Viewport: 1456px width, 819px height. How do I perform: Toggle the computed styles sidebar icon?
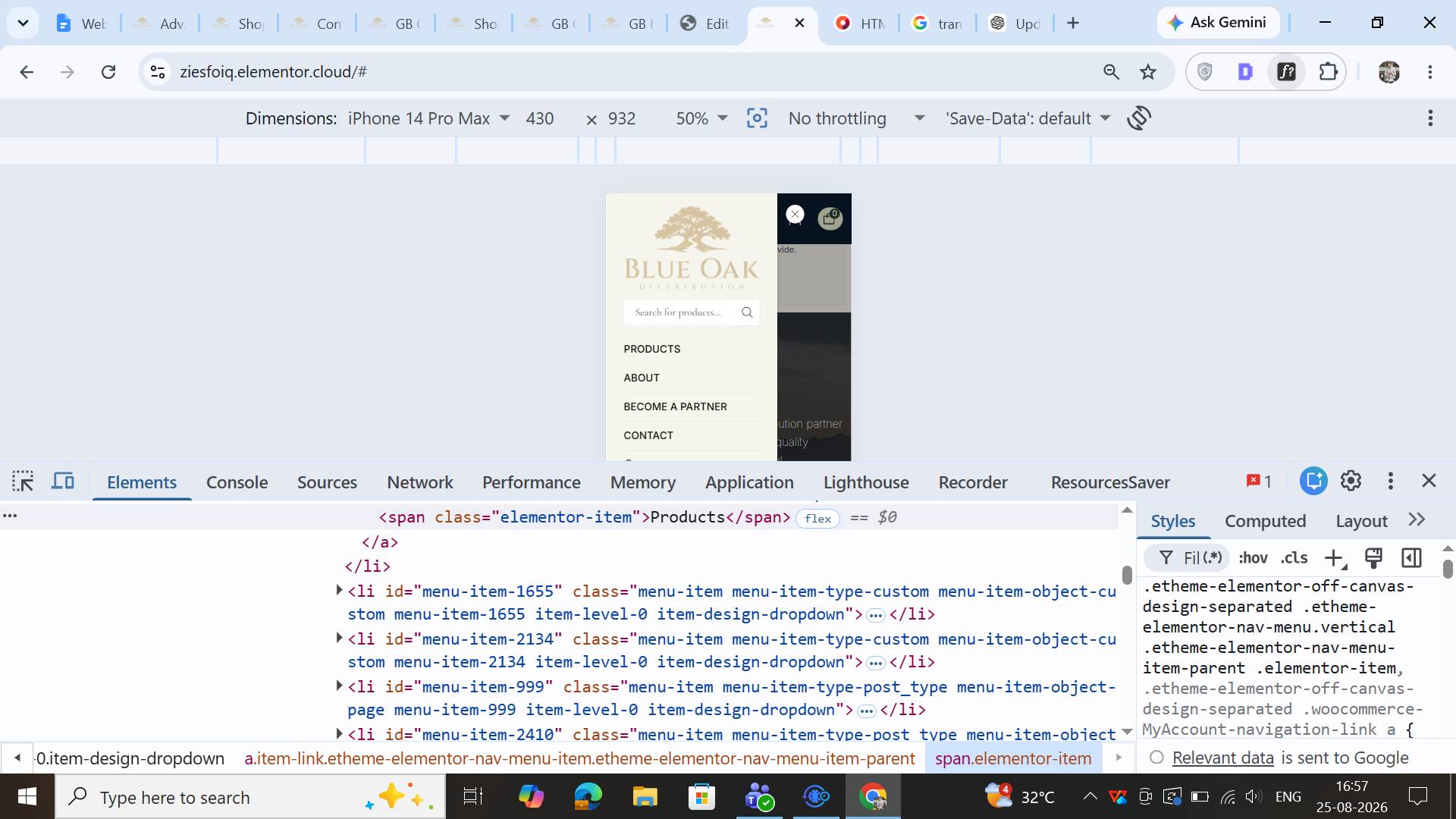1411,558
